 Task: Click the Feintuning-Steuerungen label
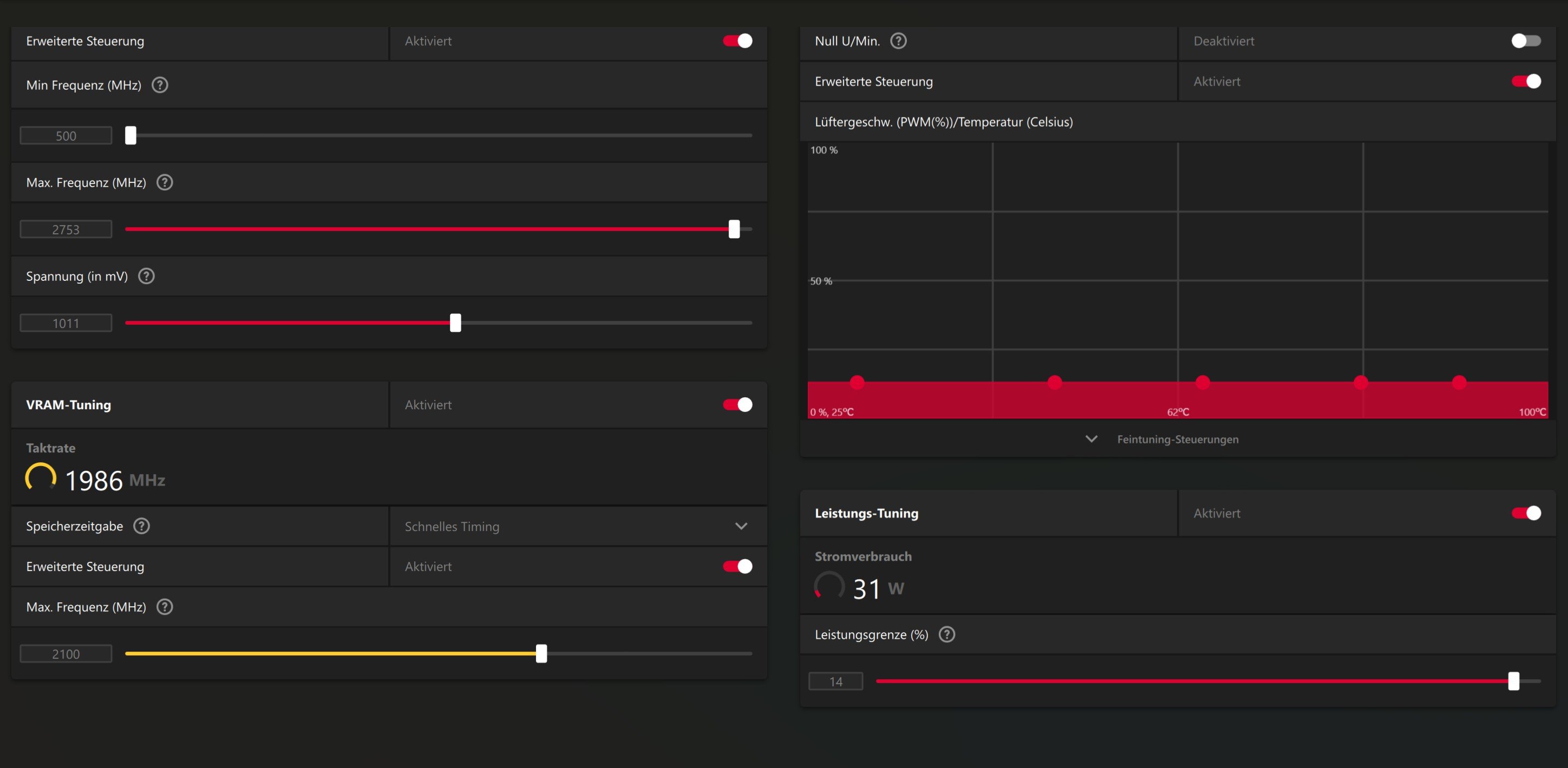(x=1177, y=439)
